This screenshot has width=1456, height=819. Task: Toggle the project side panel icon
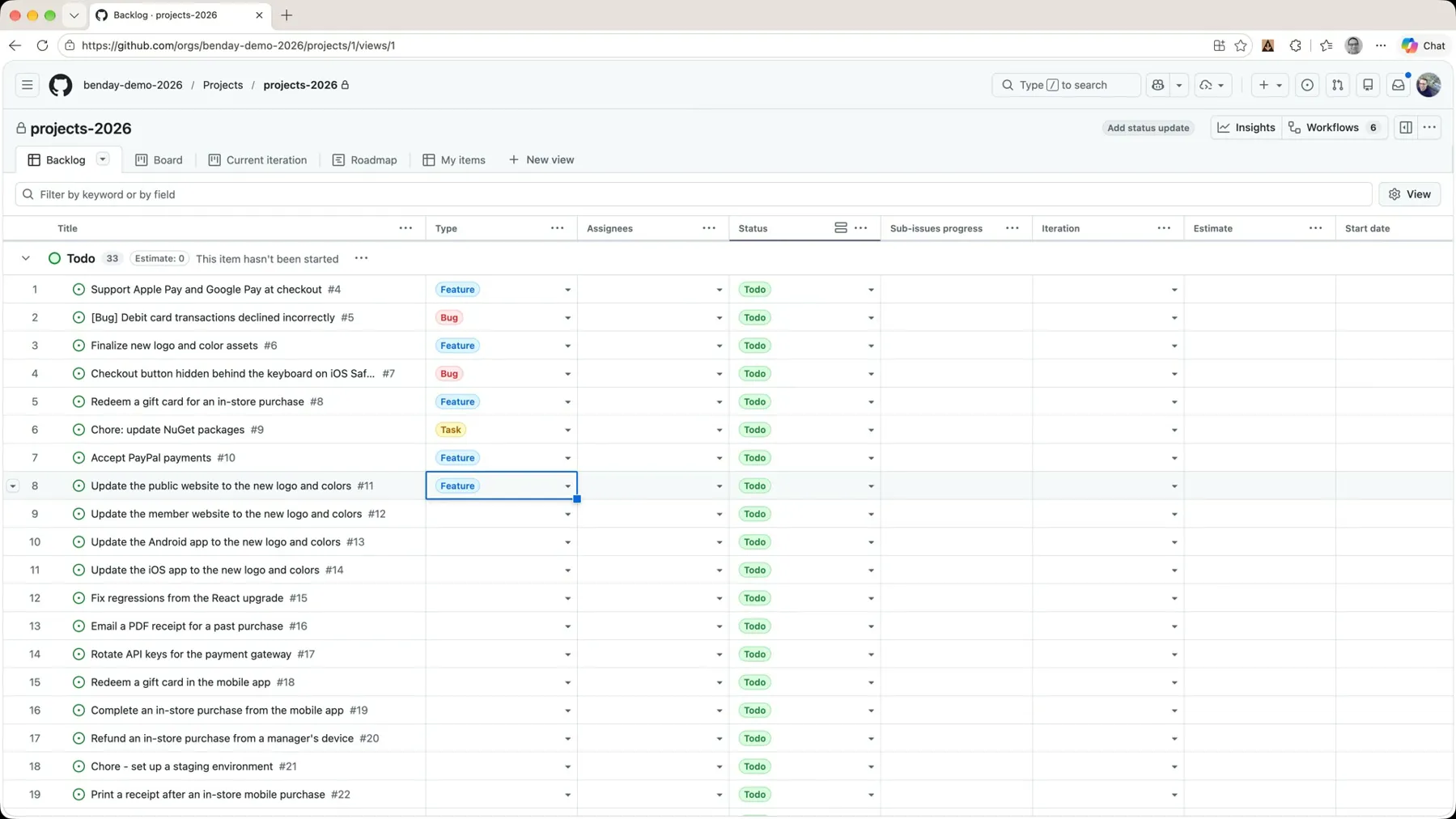pos(1406,127)
